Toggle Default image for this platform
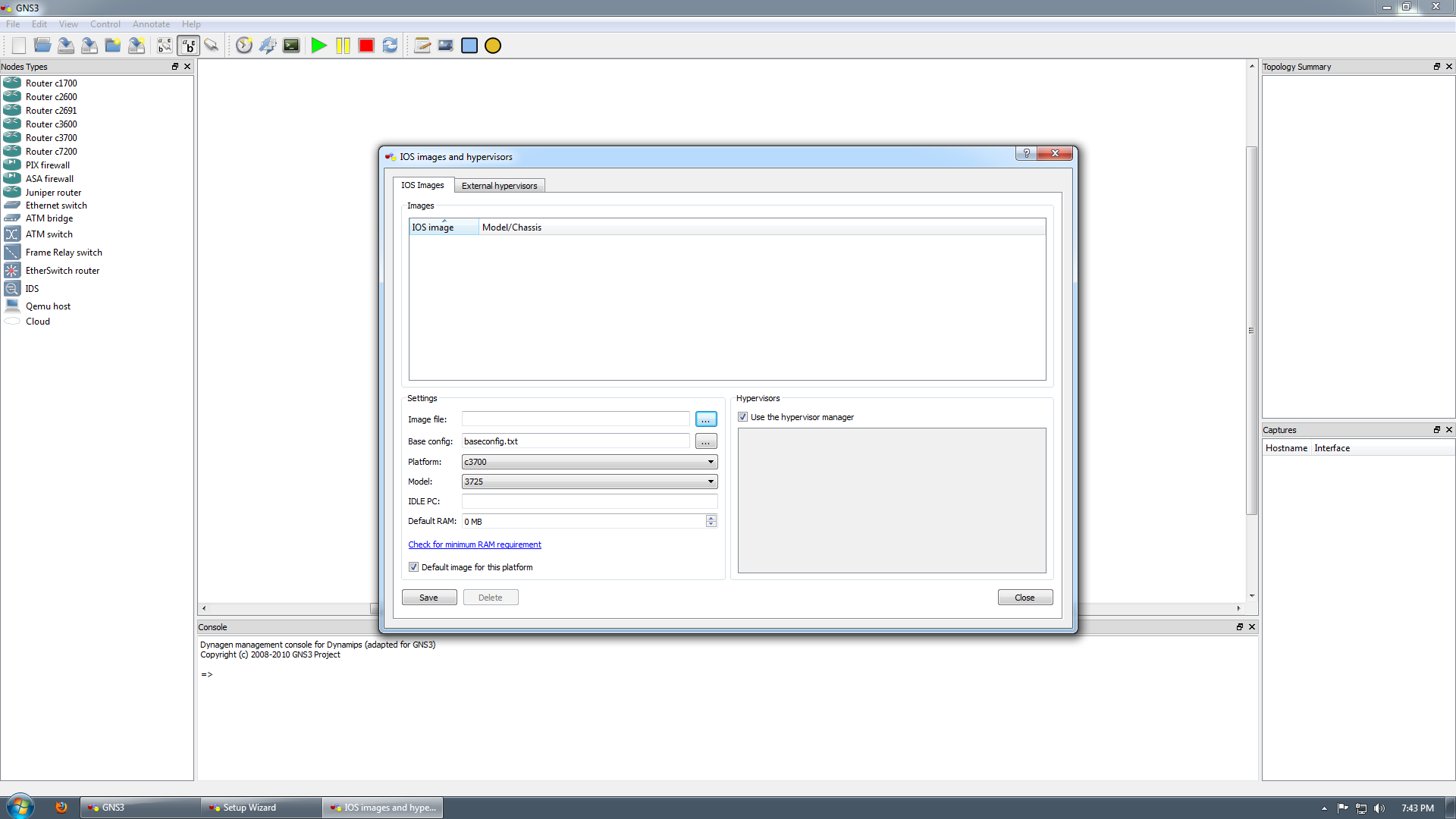Viewport: 1456px width, 819px height. click(x=413, y=567)
